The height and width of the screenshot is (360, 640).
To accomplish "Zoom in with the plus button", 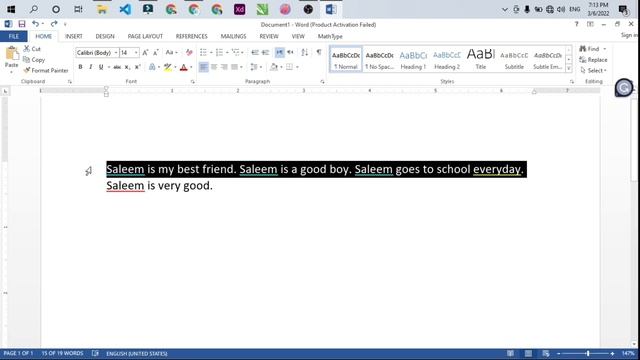I will click(x=612, y=353).
